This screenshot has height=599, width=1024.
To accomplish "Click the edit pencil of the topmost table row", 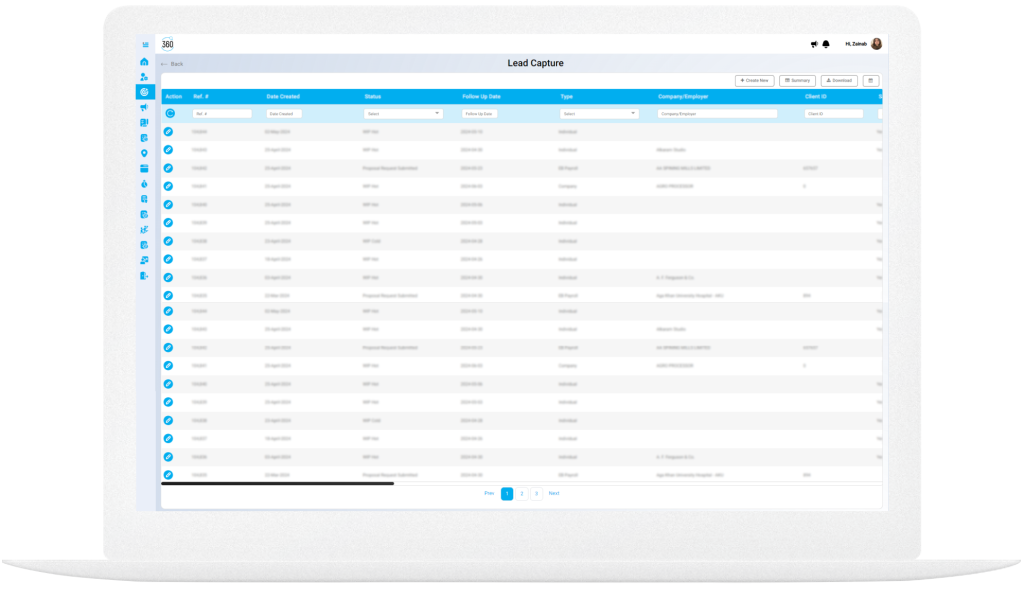I will click(x=168, y=132).
